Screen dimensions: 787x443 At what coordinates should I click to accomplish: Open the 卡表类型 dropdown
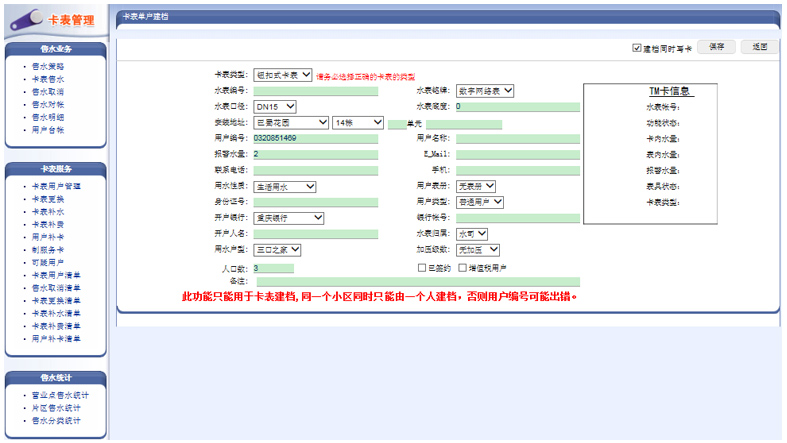click(283, 75)
